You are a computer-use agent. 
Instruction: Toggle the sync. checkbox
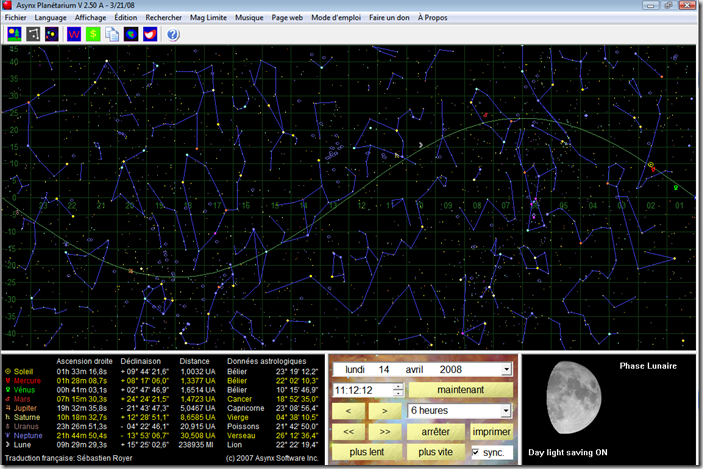tap(476, 452)
